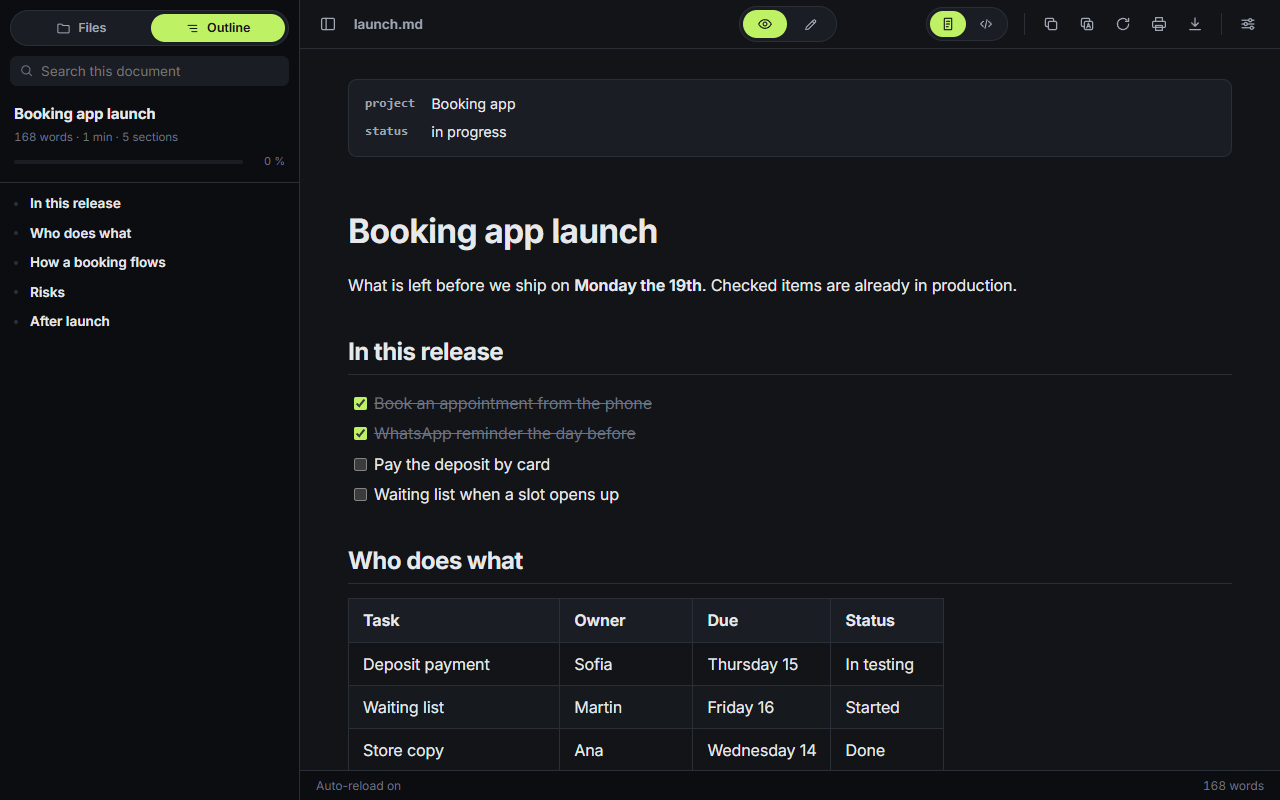Jump to Who does what section

tap(81, 233)
